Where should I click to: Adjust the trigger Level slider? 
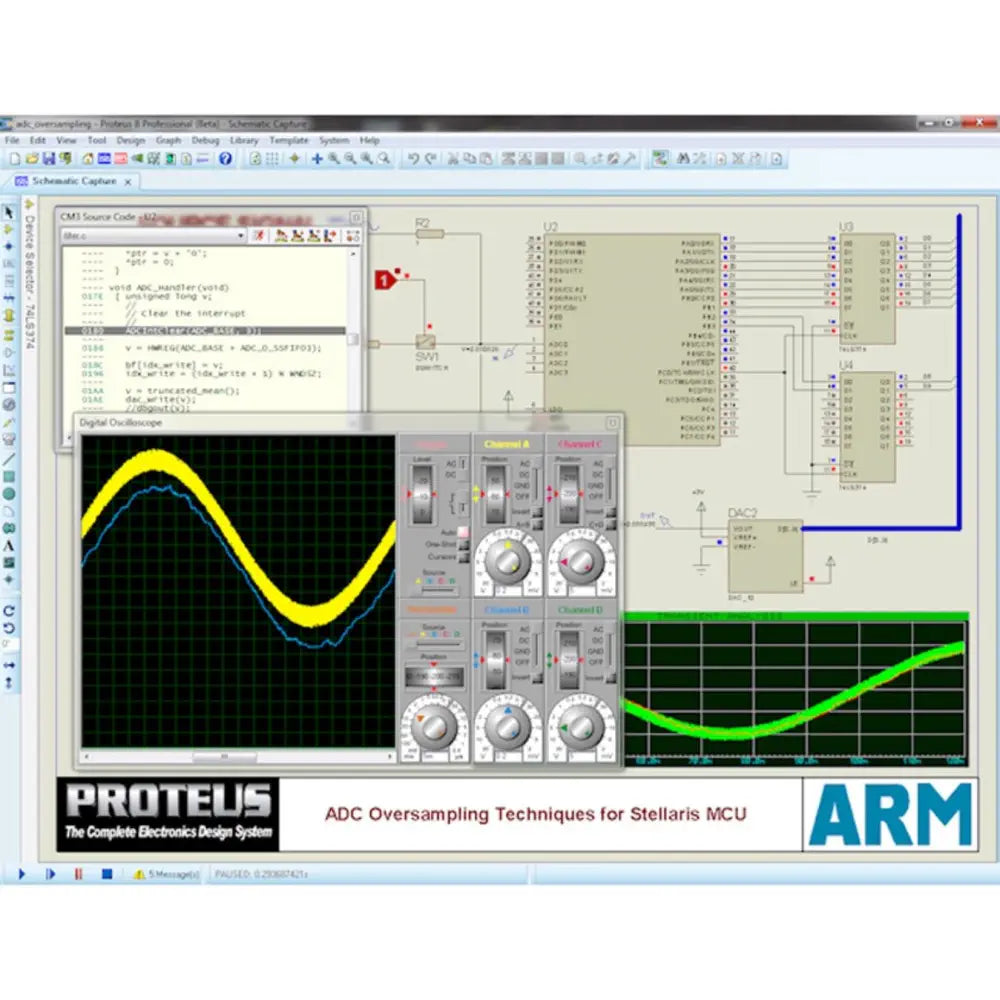pos(422,492)
